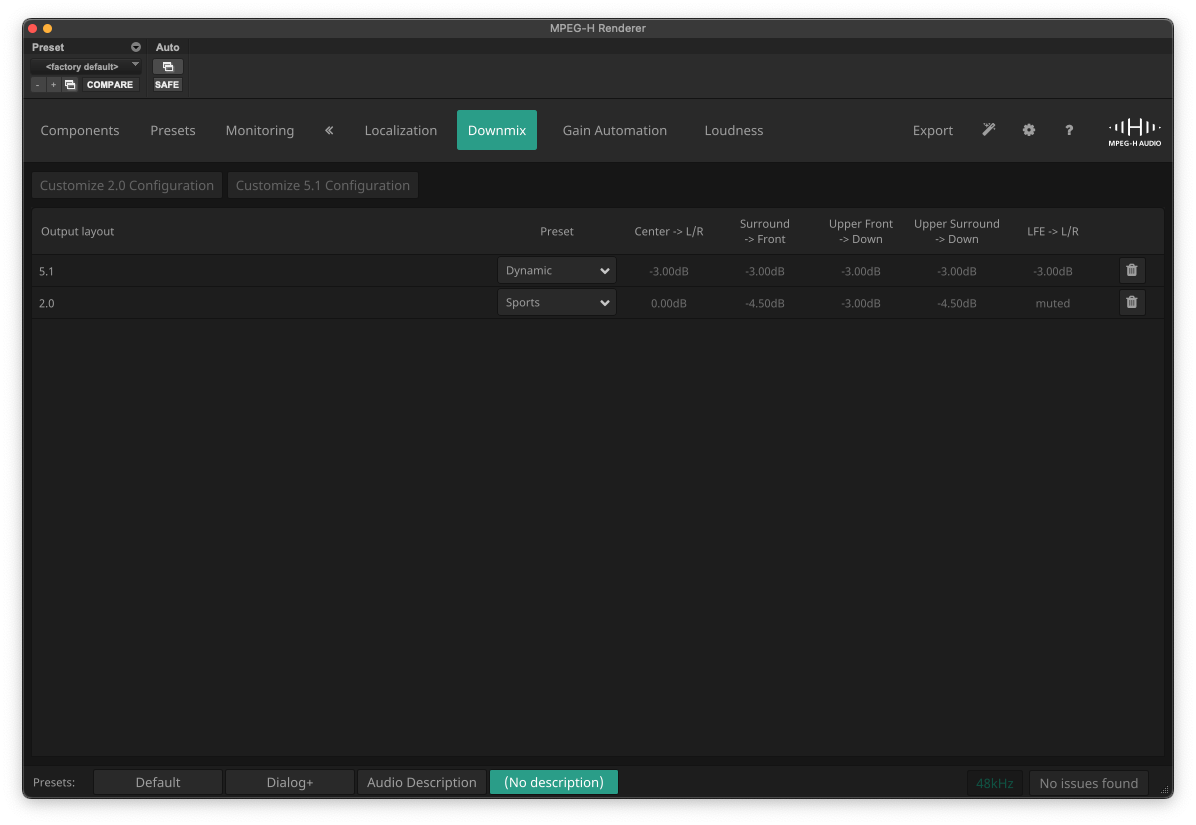Viewport: 1196px width, 825px height.
Task: Click the 5.1 output layout label
Action: (x=47, y=271)
